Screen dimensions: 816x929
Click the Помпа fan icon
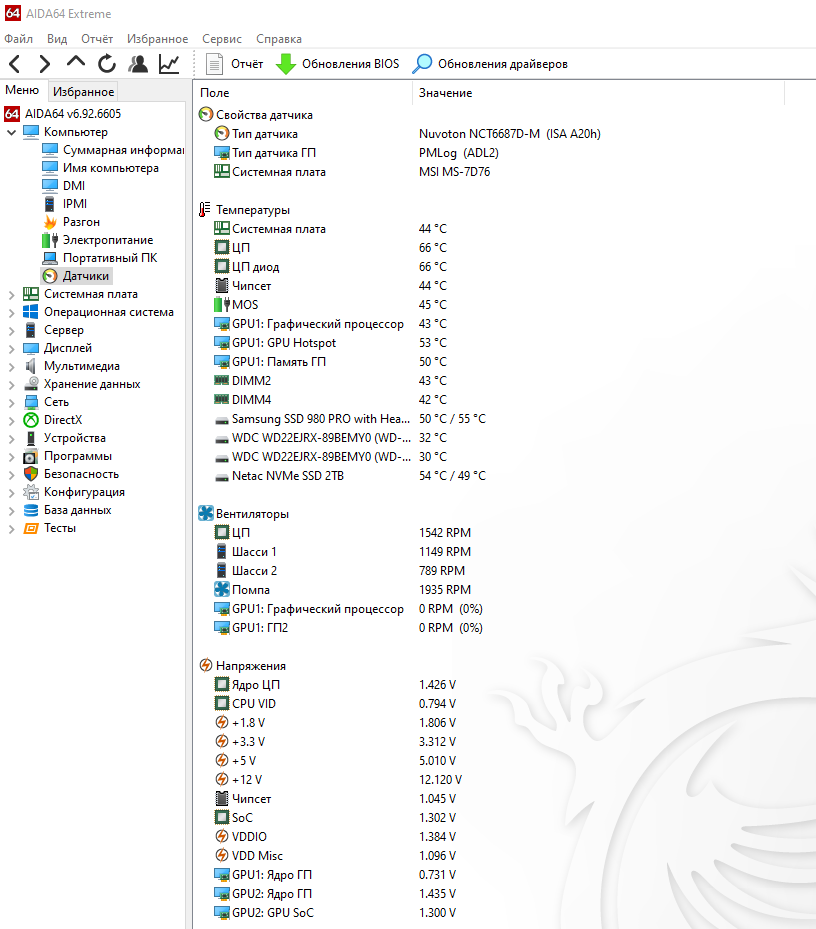click(222, 590)
